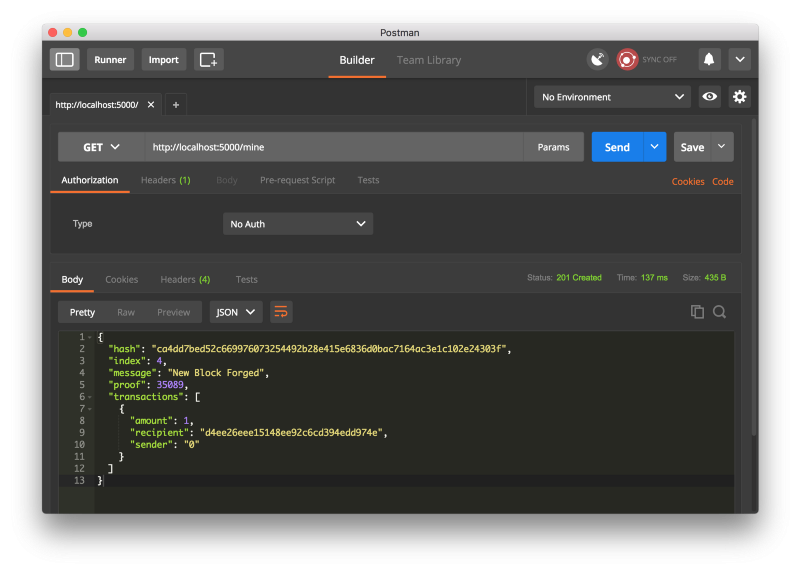Open environment settings gear
Viewport: 800px width, 573px height.
pos(740,97)
